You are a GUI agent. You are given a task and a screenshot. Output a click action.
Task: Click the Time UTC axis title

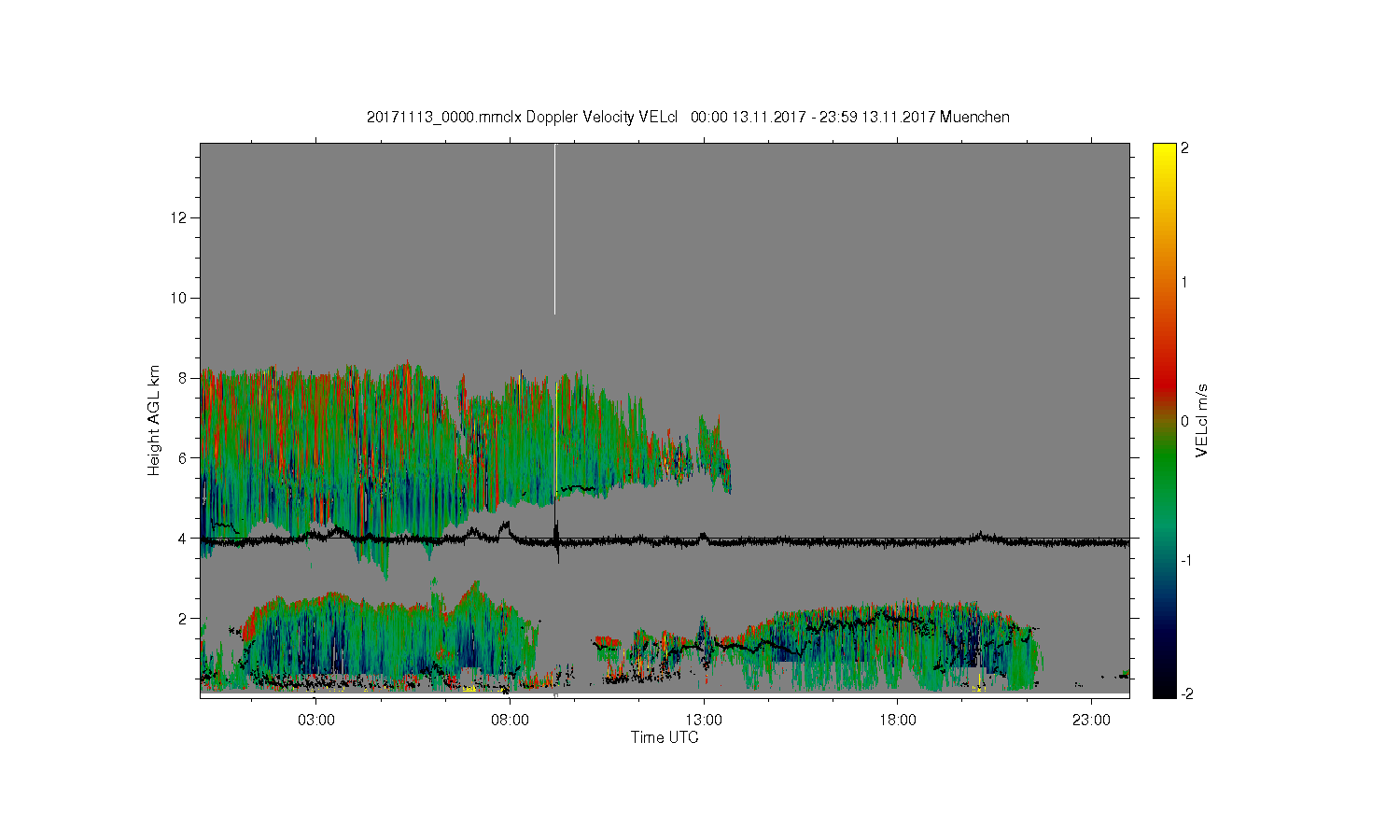(665, 737)
